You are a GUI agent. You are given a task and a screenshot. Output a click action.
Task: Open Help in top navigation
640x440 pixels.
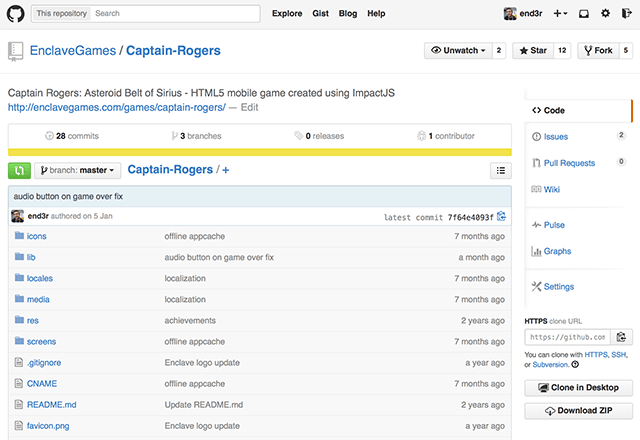(x=376, y=13)
